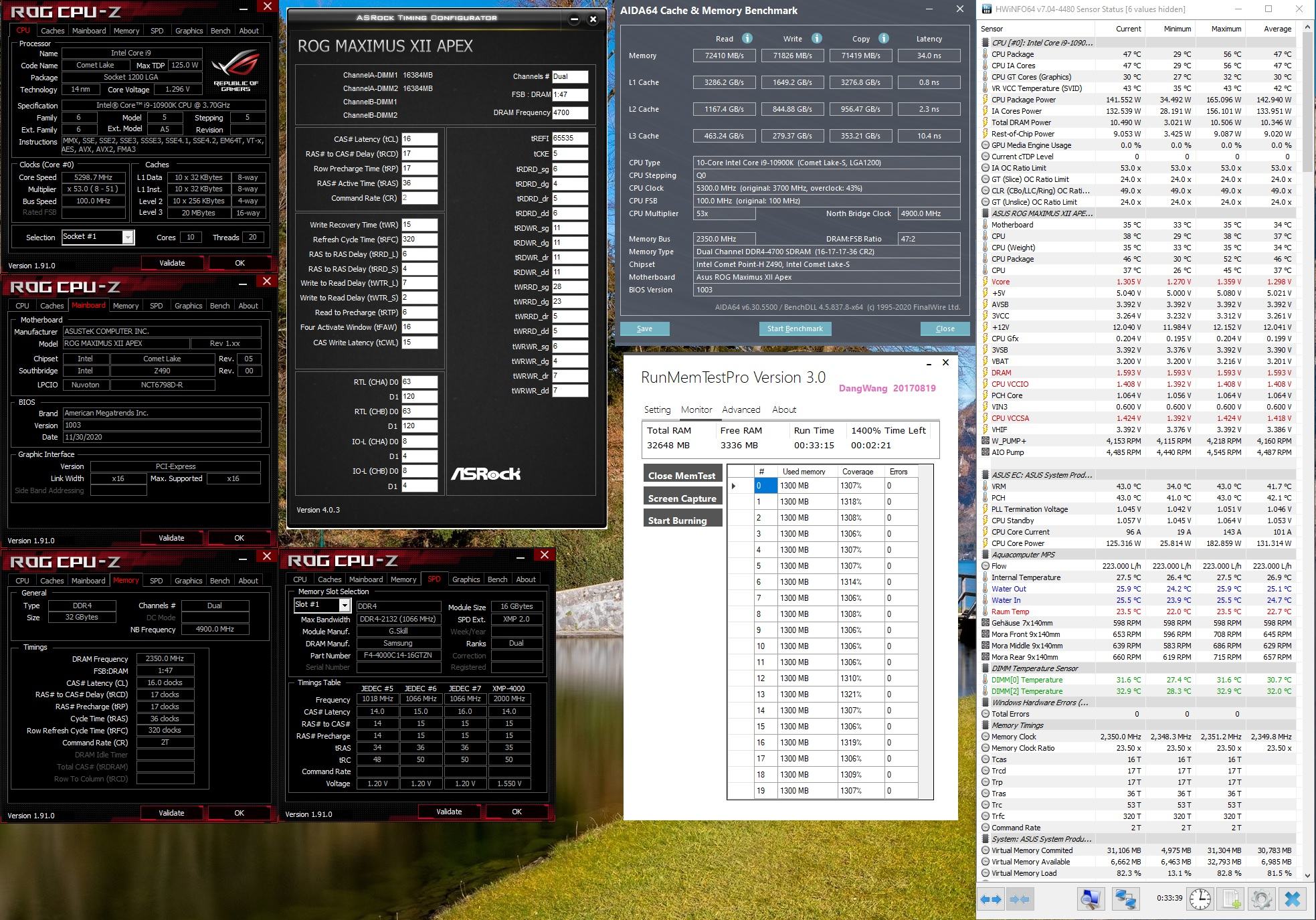The image size is (1316, 920).
Task: Click the collapse columns arrows icon in HWiNFO
Action: pos(1020,899)
